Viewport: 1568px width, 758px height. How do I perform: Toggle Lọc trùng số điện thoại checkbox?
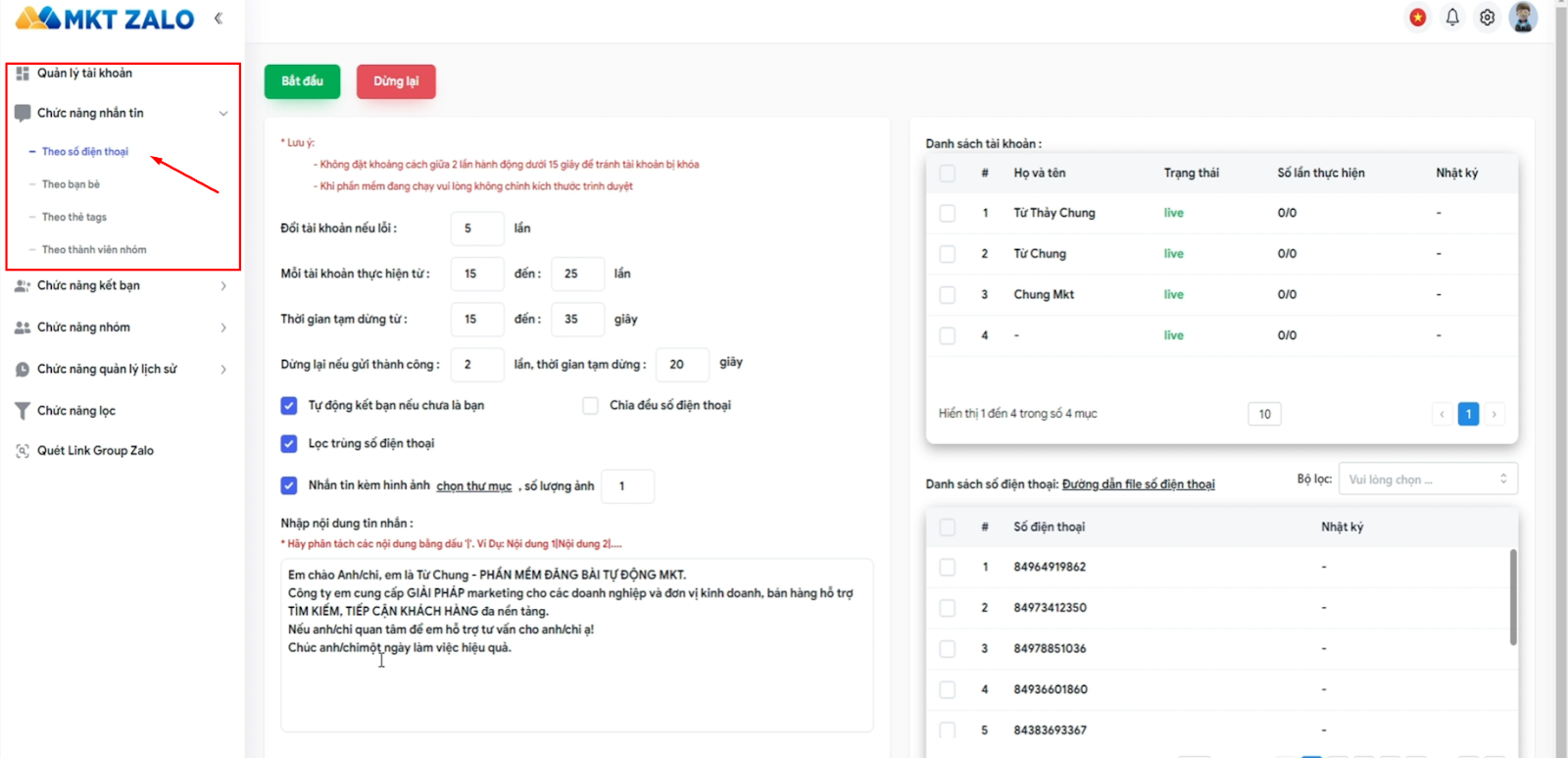[289, 443]
